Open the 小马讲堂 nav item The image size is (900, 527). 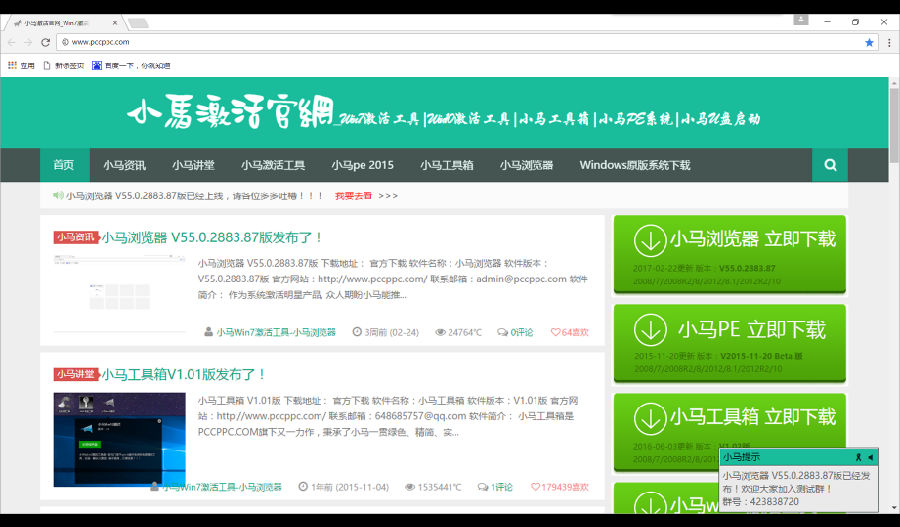[x=193, y=165]
